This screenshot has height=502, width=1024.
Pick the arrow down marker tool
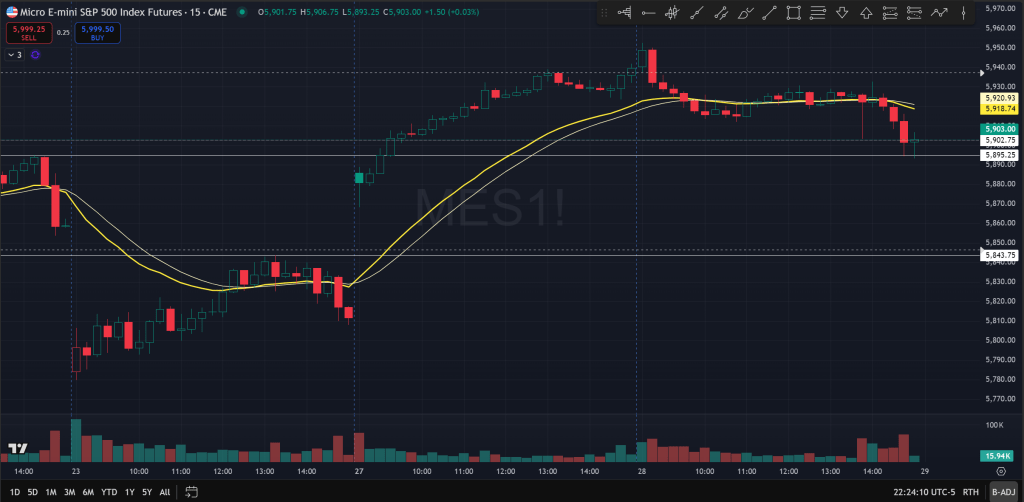pos(842,13)
